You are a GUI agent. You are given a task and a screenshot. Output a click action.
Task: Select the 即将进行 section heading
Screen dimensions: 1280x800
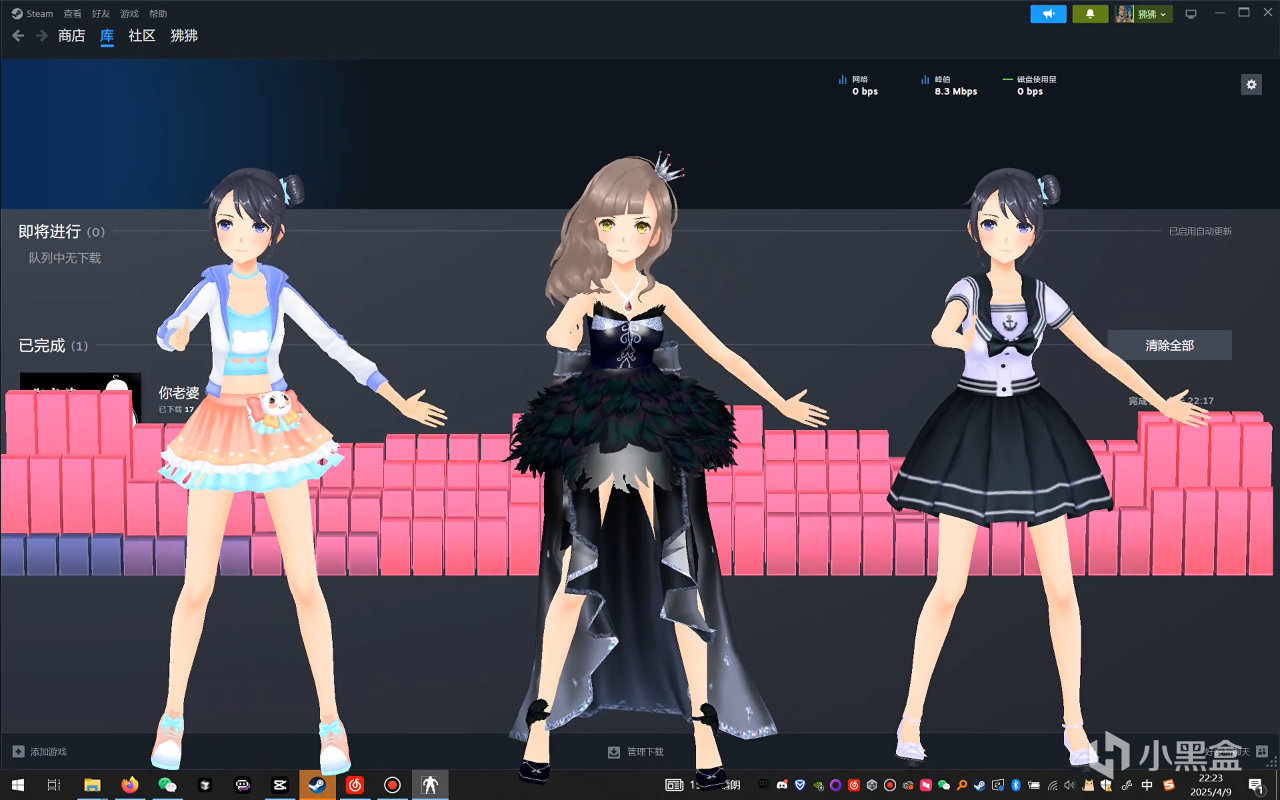coord(61,232)
